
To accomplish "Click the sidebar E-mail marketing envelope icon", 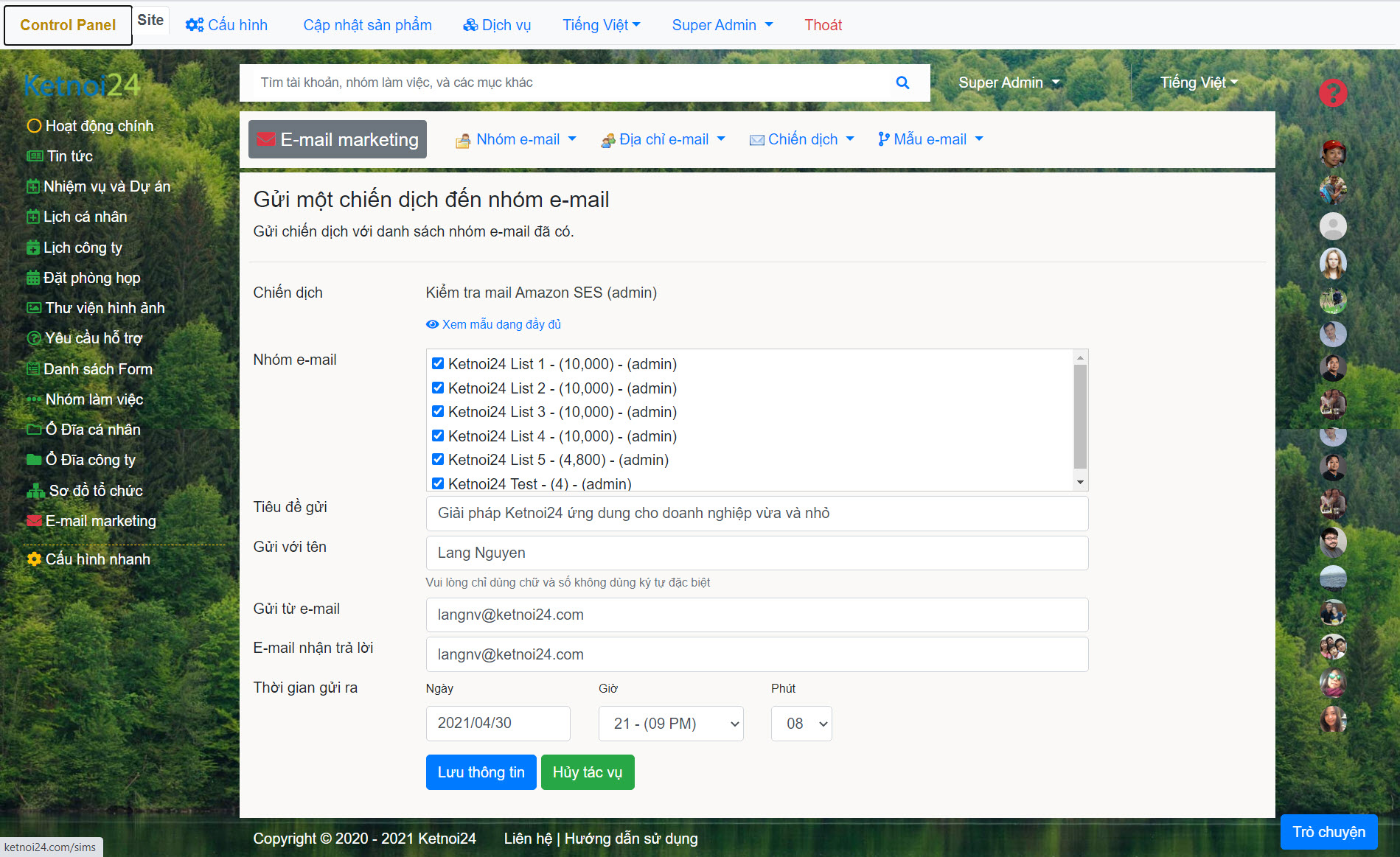I will click(34, 521).
